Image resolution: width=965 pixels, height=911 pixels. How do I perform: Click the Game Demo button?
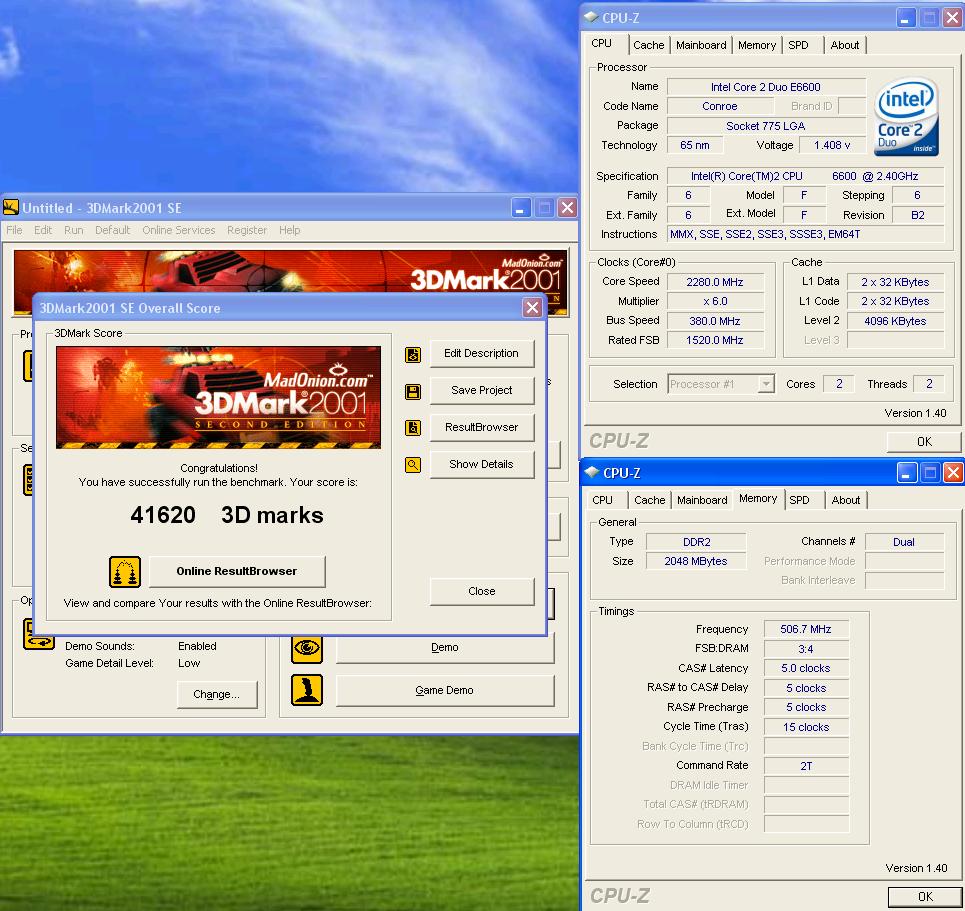[444, 691]
